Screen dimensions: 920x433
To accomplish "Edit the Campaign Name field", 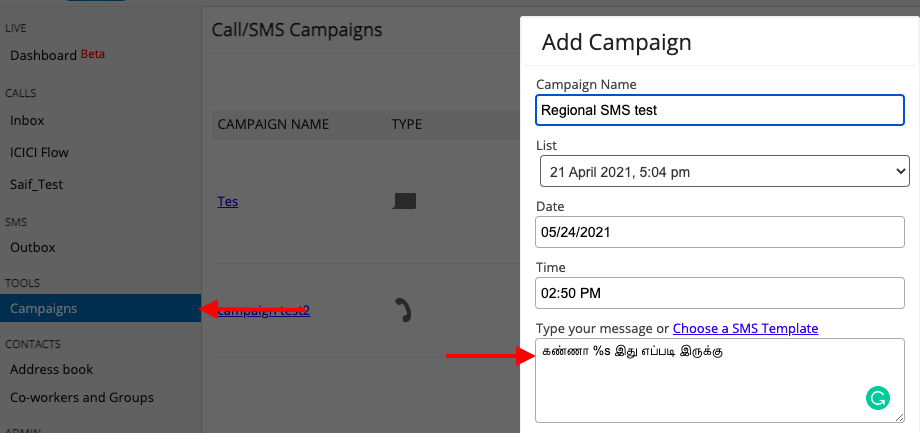I will [720, 110].
